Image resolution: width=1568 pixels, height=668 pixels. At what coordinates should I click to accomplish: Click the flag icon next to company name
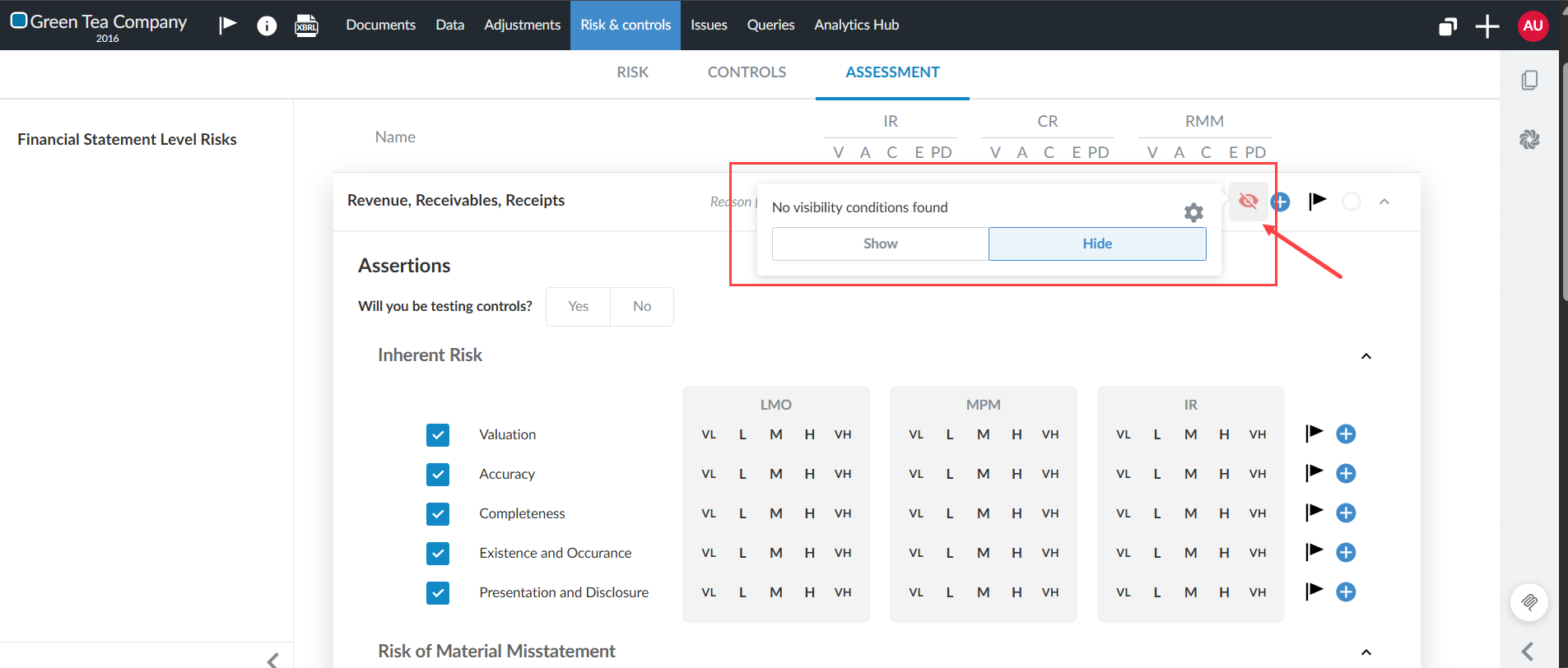(228, 25)
